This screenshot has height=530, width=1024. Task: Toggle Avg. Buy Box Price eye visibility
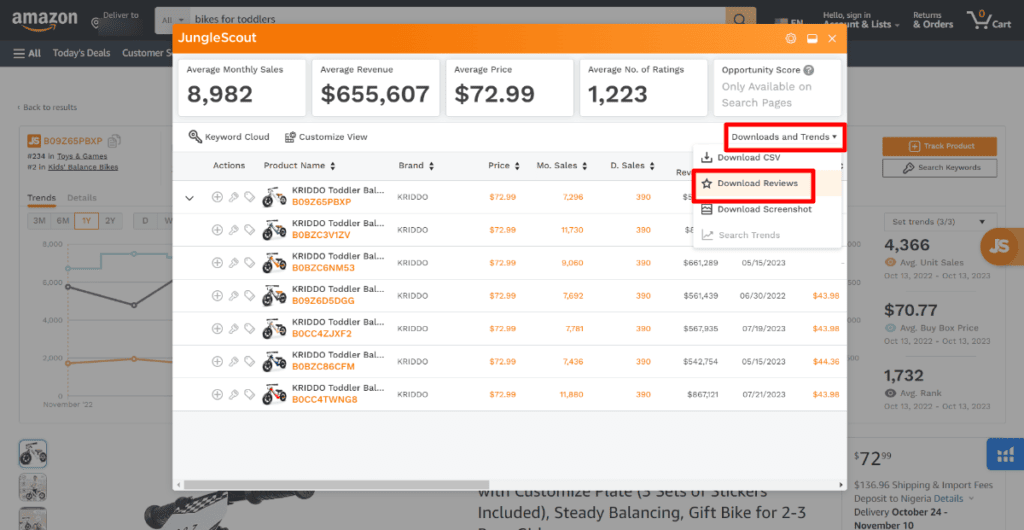[889, 328]
